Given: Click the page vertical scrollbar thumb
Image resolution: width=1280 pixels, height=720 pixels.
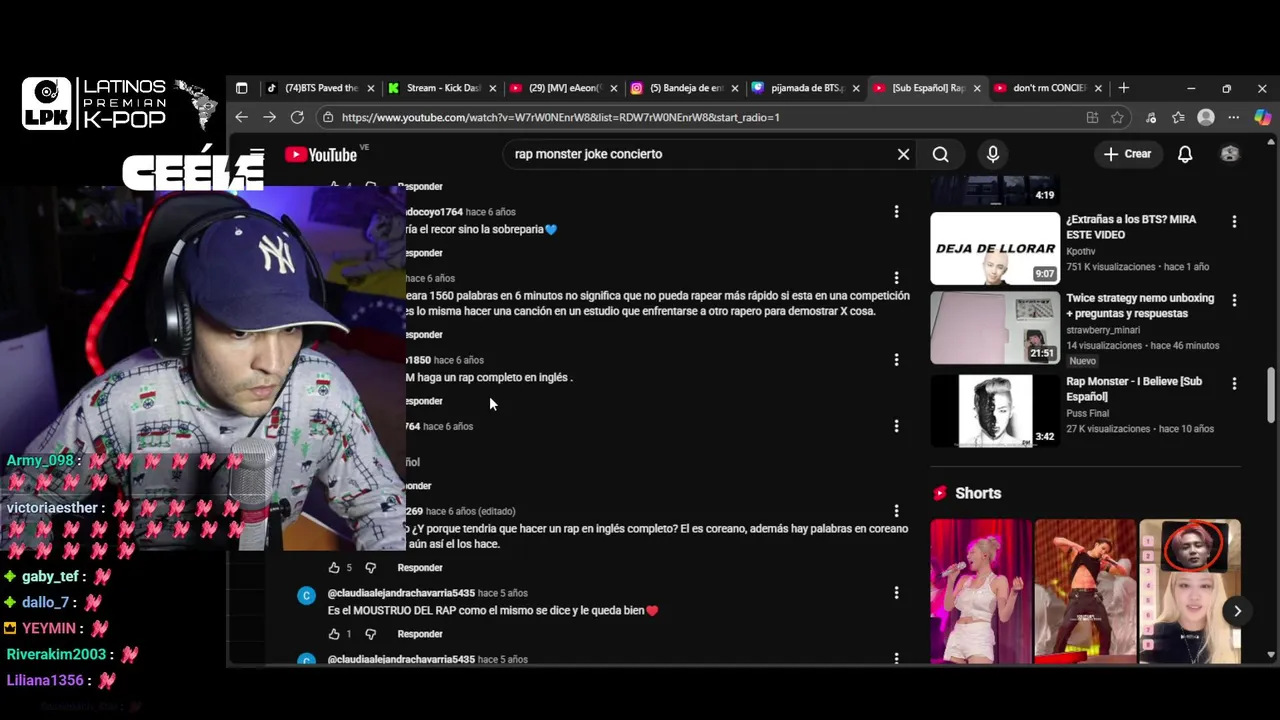Looking at the screenshot, I should pyautogui.click(x=1271, y=396).
